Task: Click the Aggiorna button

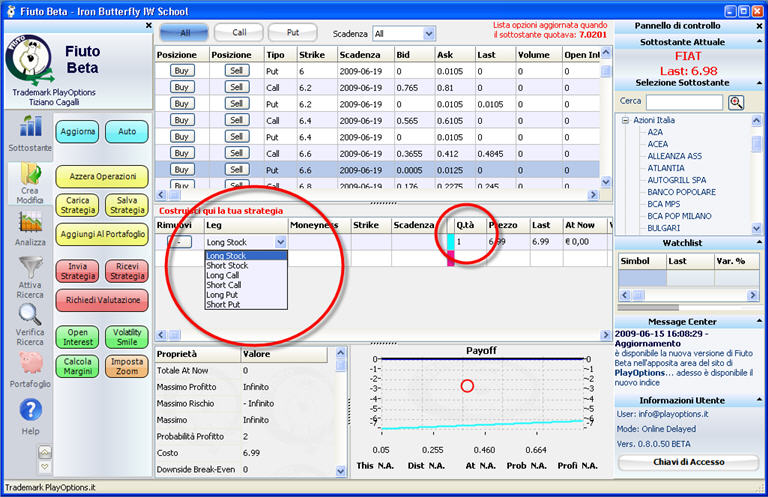Action: point(77,132)
